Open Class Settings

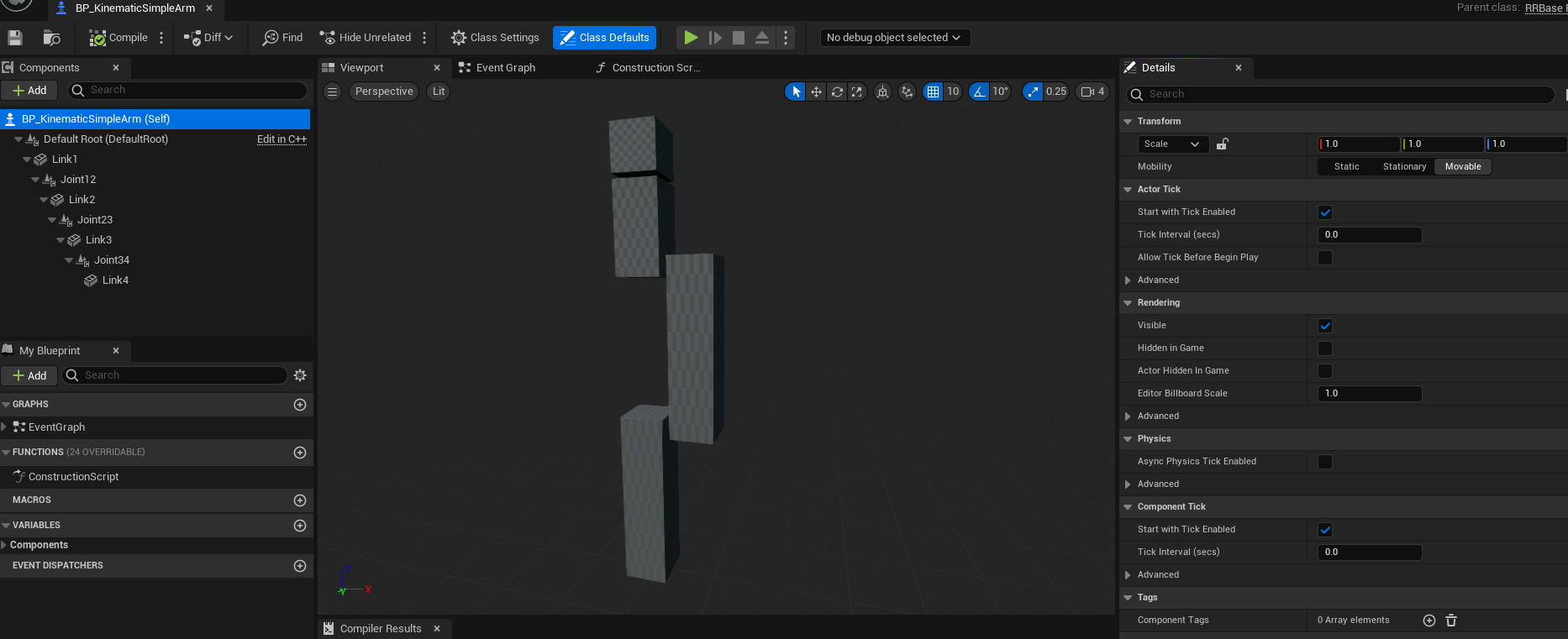tap(495, 38)
